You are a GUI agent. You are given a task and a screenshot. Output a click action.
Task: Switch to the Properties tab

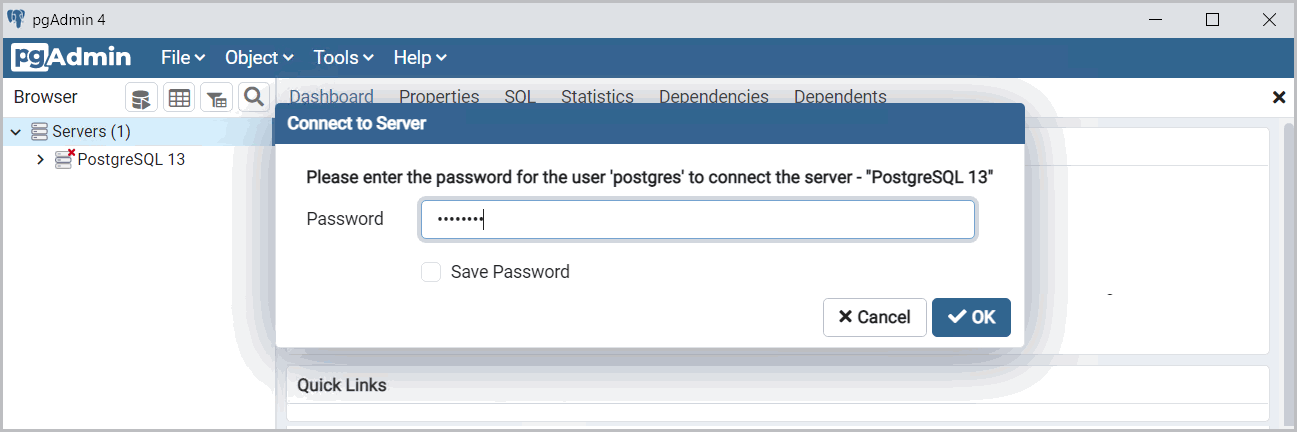(439, 97)
